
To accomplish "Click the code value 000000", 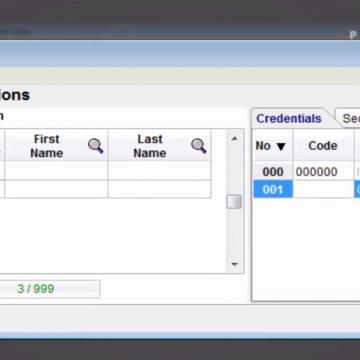I will [x=317, y=172].
